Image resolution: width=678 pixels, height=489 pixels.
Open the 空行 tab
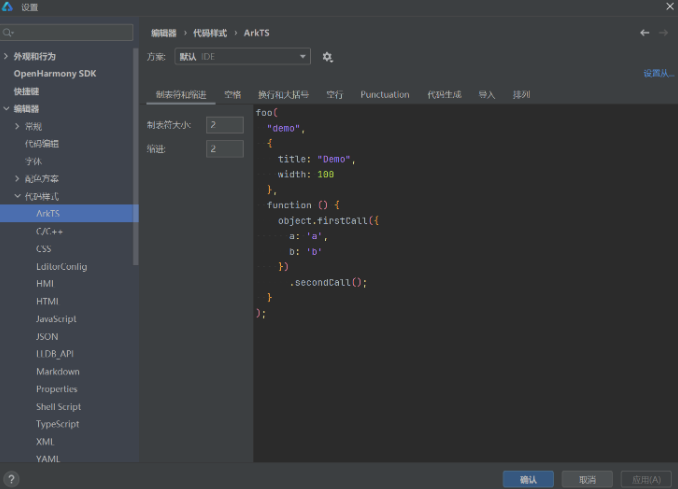click(334, 95)
